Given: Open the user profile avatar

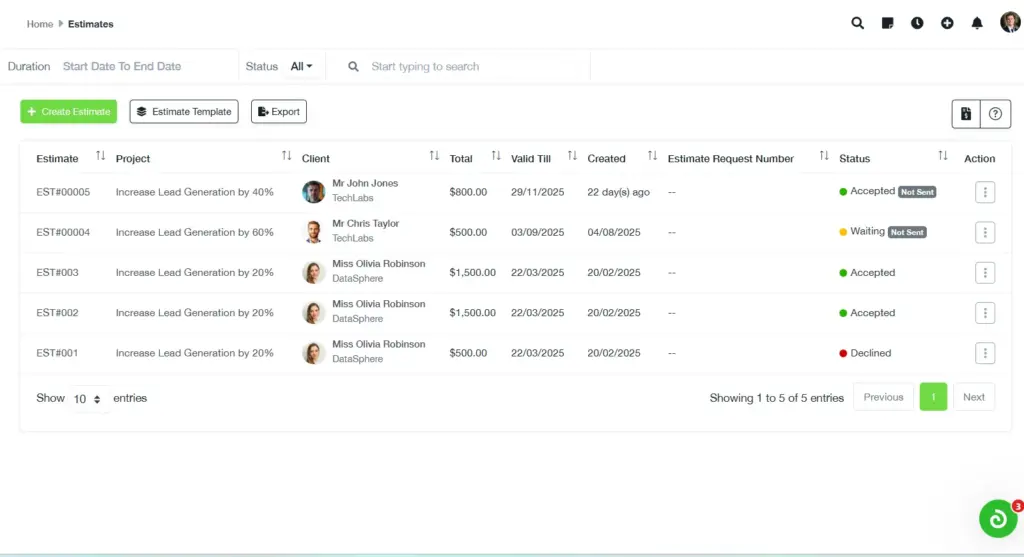Looking at the screenshot, I should click(x=1010, y=22).
